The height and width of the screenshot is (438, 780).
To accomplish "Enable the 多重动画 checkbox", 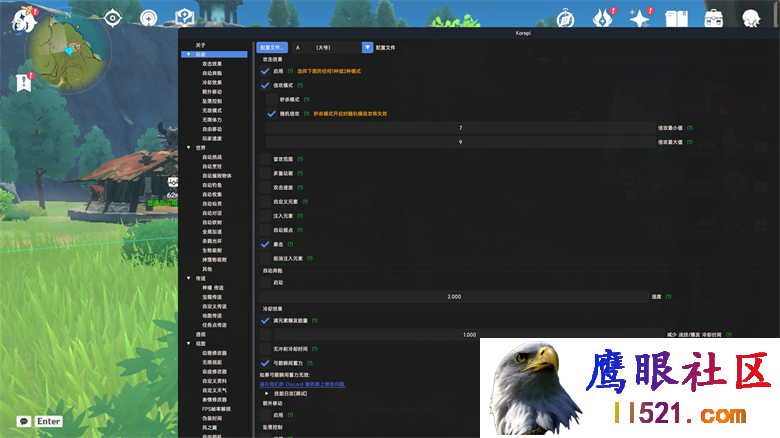I will (x=265, y=174).
